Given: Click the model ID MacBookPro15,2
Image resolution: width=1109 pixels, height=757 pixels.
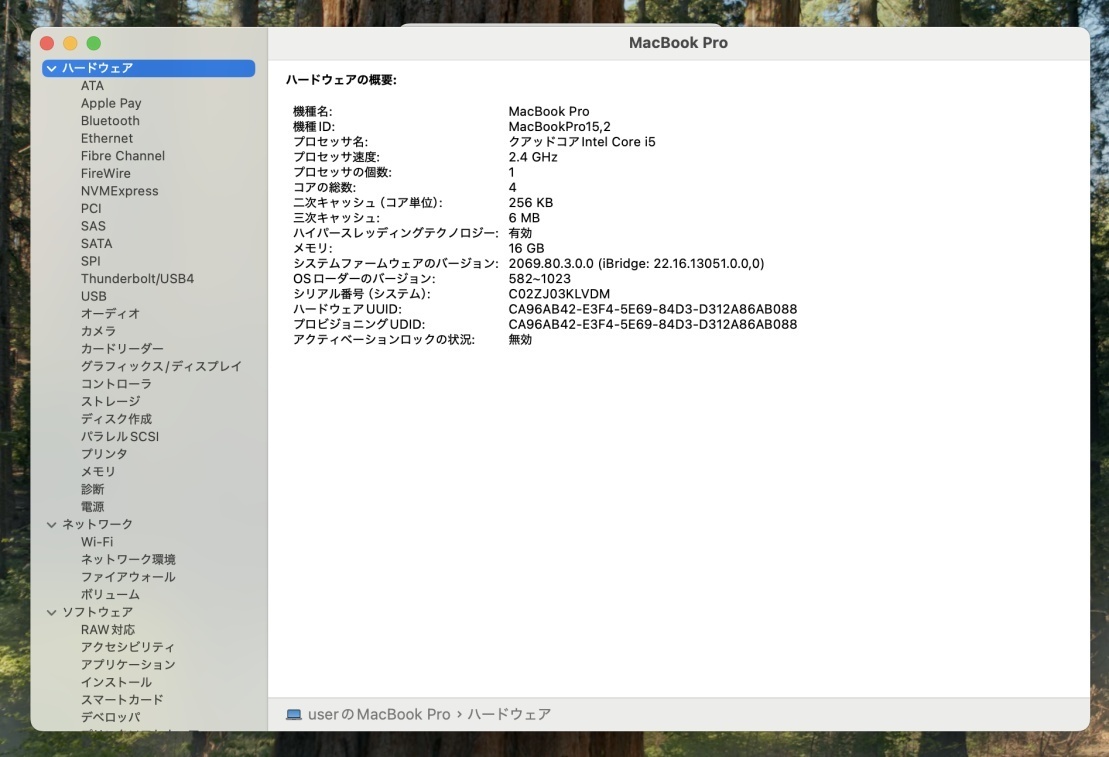Looking at the screenshot, I should click(559, 127).
